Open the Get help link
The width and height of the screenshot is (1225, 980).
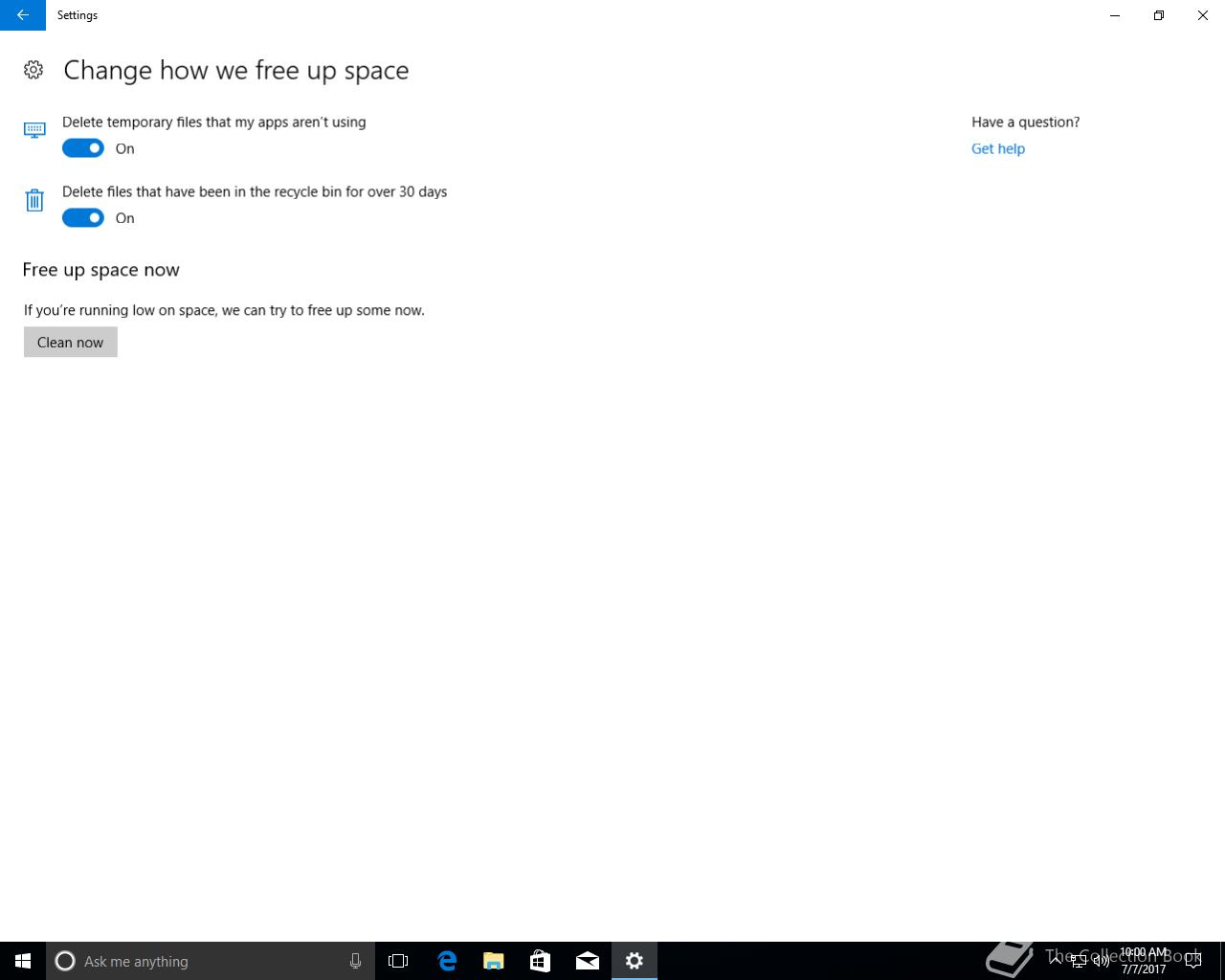998,148
